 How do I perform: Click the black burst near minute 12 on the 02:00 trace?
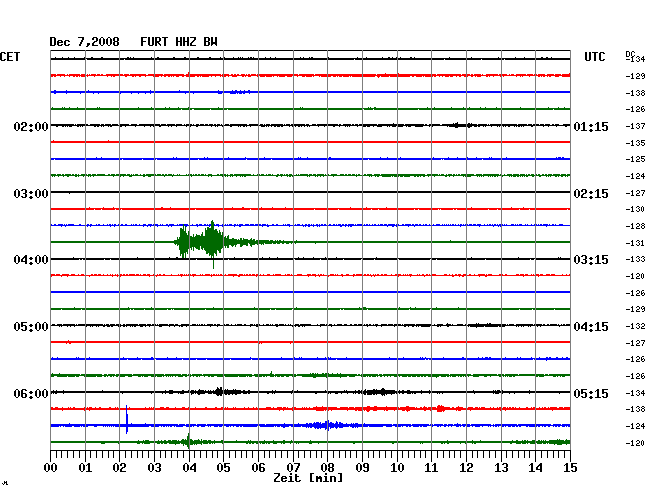[461, 125]
